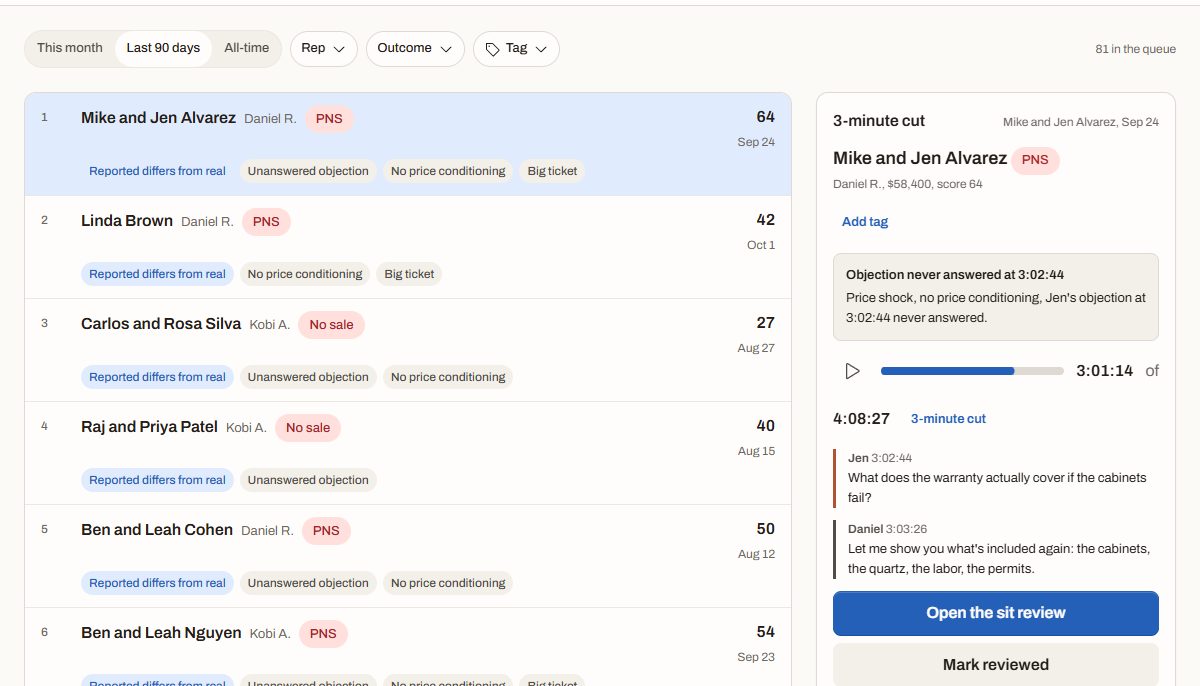
Task: Click the Big ticket chip on the Alvarez row
Action: click(552, 171)
